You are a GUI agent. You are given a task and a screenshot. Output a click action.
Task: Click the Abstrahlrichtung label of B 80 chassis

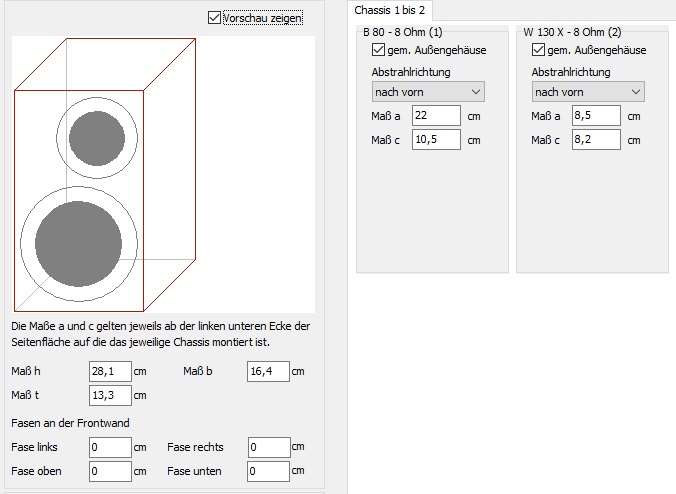point(411,72)
